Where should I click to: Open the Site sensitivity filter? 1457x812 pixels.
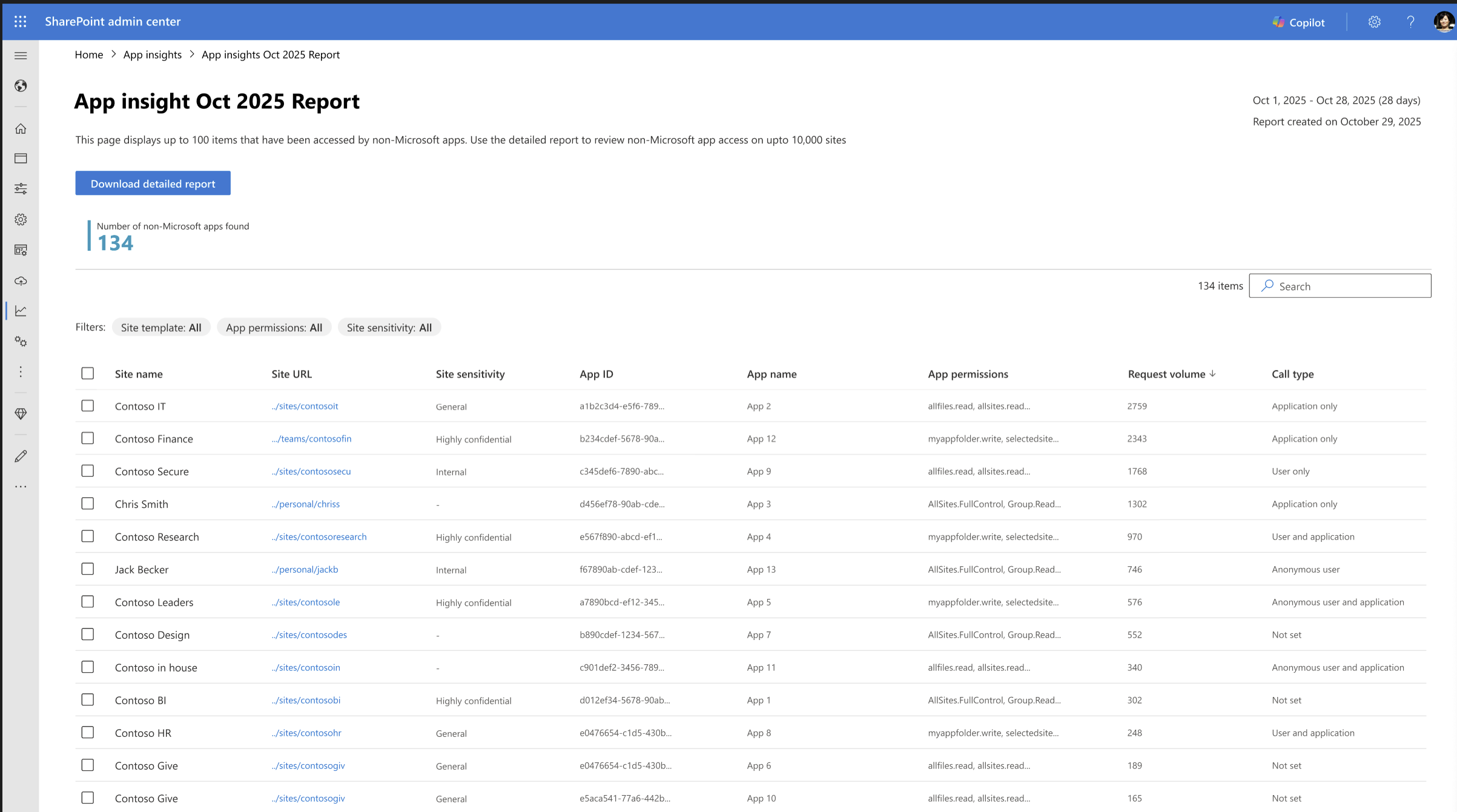(389, 328)
